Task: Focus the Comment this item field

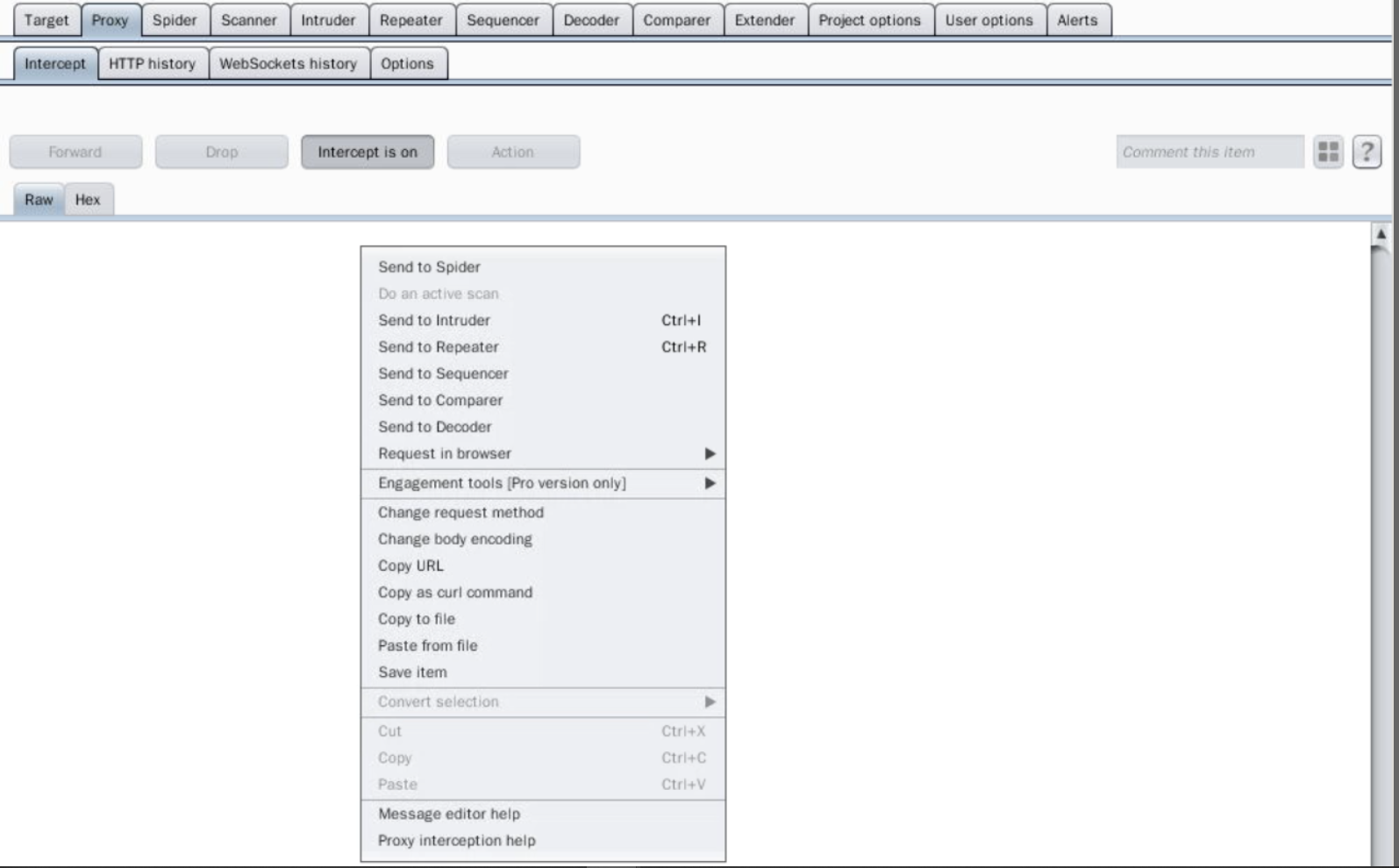Action: pyautogui.click(x=1210, y=152)
